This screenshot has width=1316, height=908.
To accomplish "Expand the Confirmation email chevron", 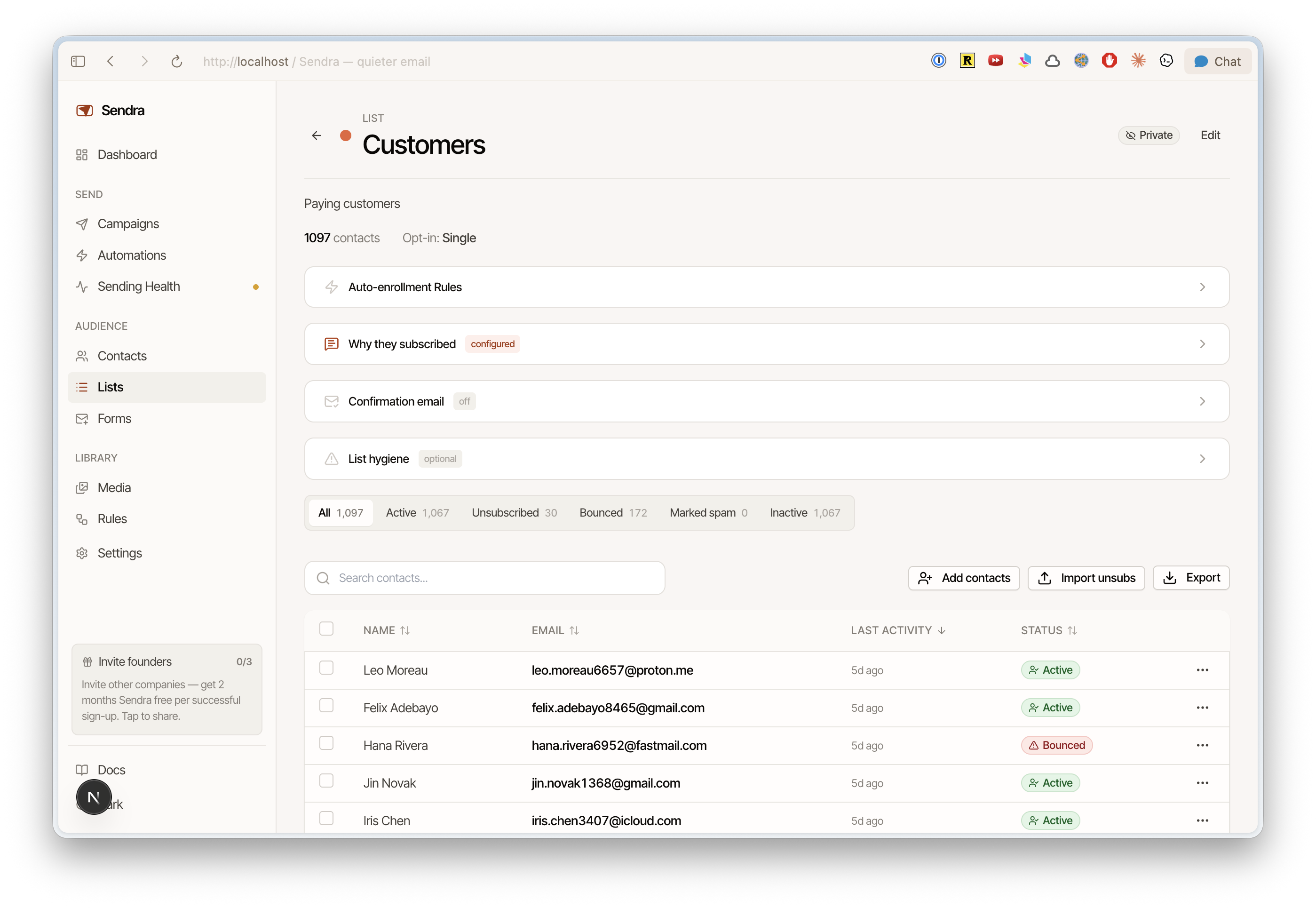I will (x=1202, y=402).
